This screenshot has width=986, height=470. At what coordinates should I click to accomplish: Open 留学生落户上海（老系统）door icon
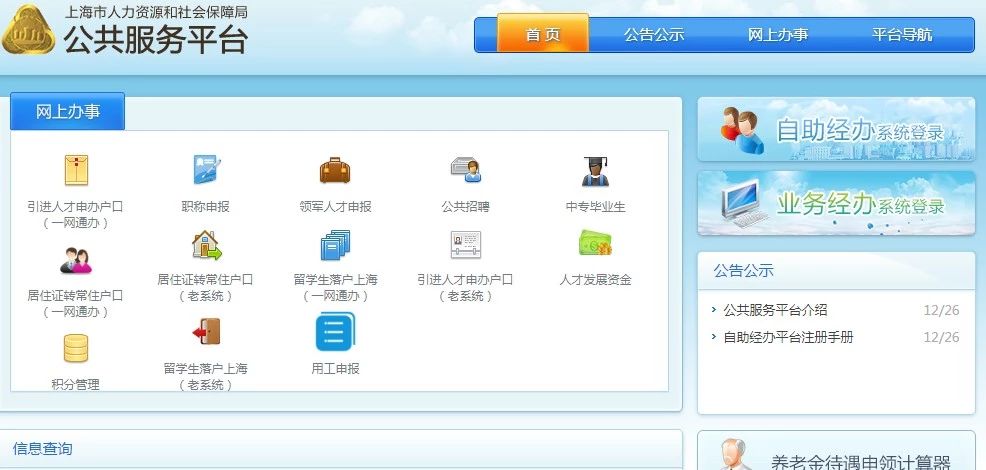click(x=206, y=332)
